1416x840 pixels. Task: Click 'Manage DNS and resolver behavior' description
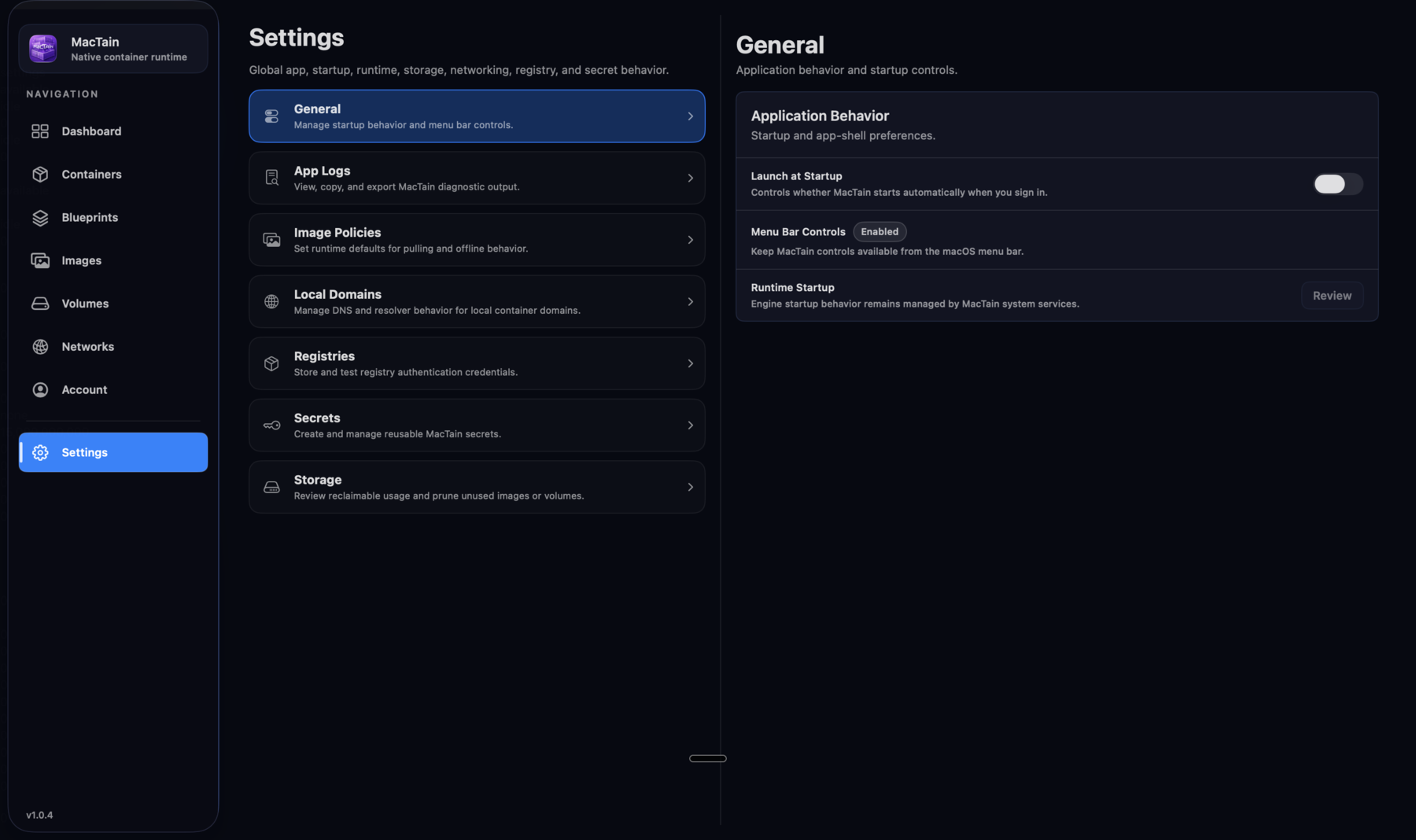pyautogui.click(x=437, y=311)
